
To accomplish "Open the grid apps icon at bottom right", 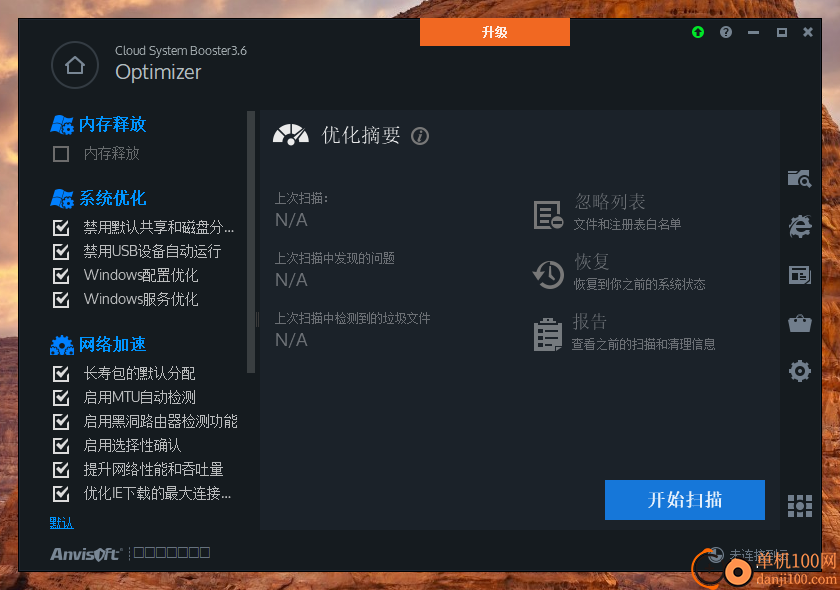I will pyautogui.click(x=800, y=506).
